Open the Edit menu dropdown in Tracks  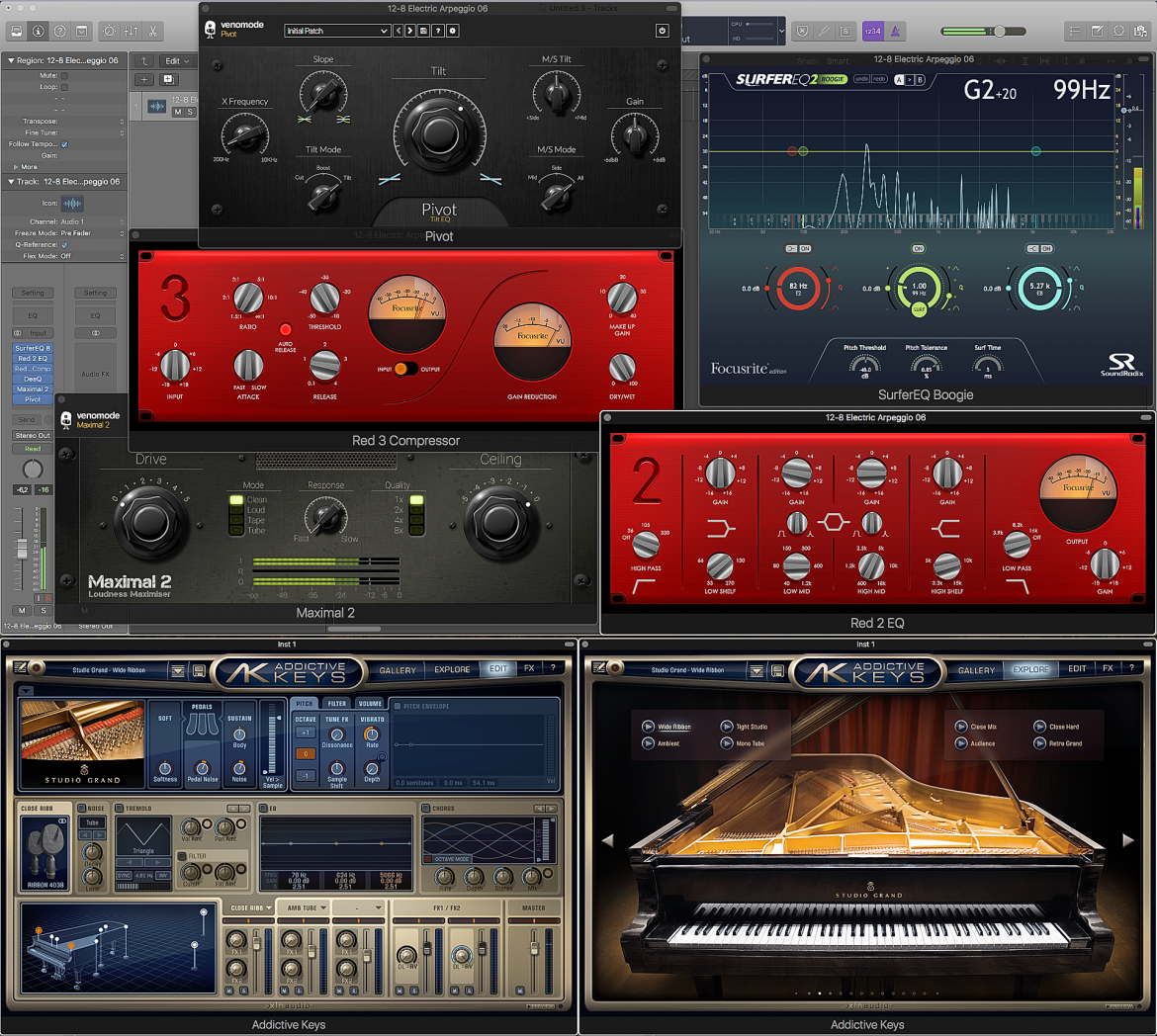(177, 61)
